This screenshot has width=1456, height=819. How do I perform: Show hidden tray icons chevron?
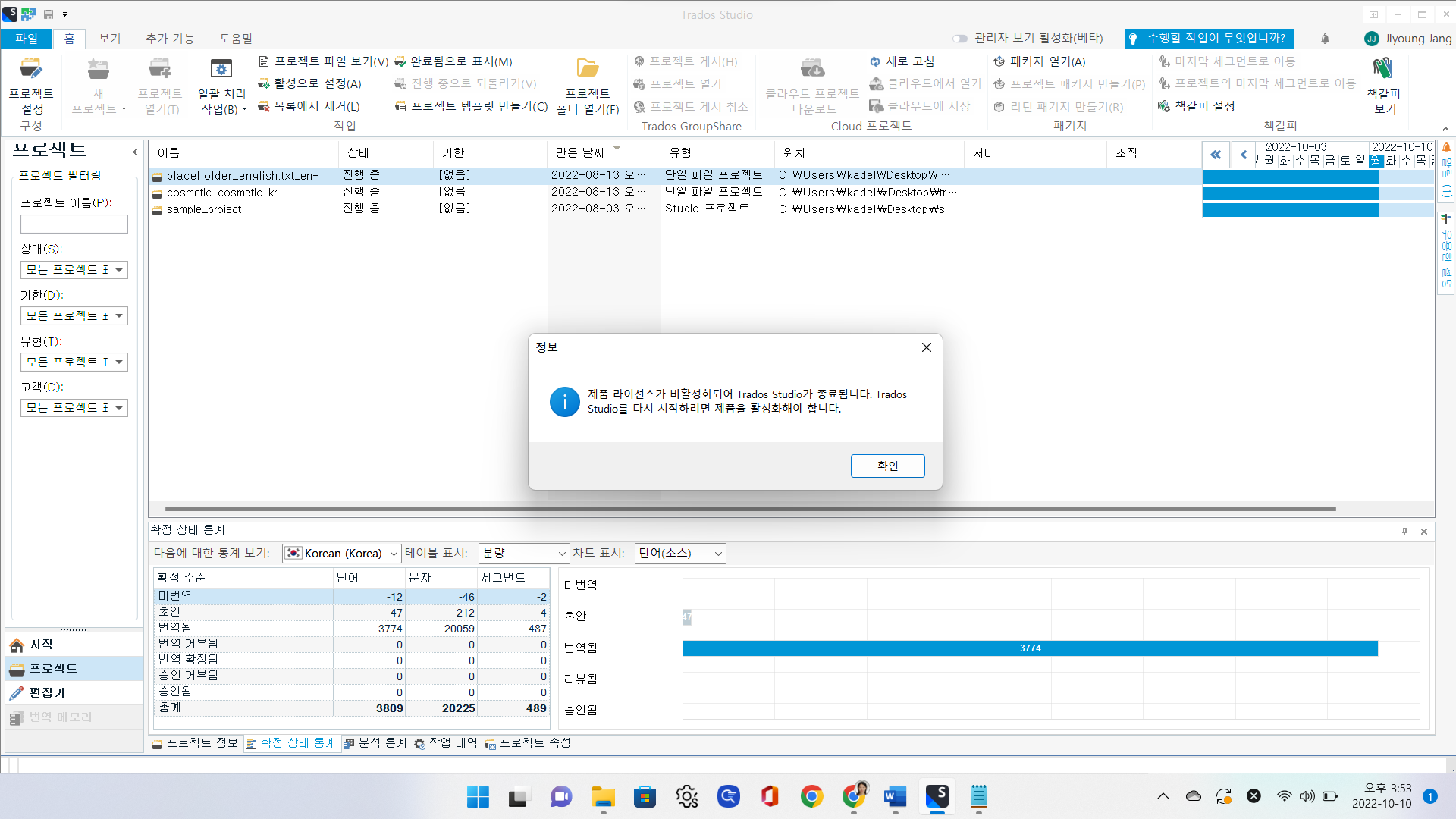pos(1163,796)
